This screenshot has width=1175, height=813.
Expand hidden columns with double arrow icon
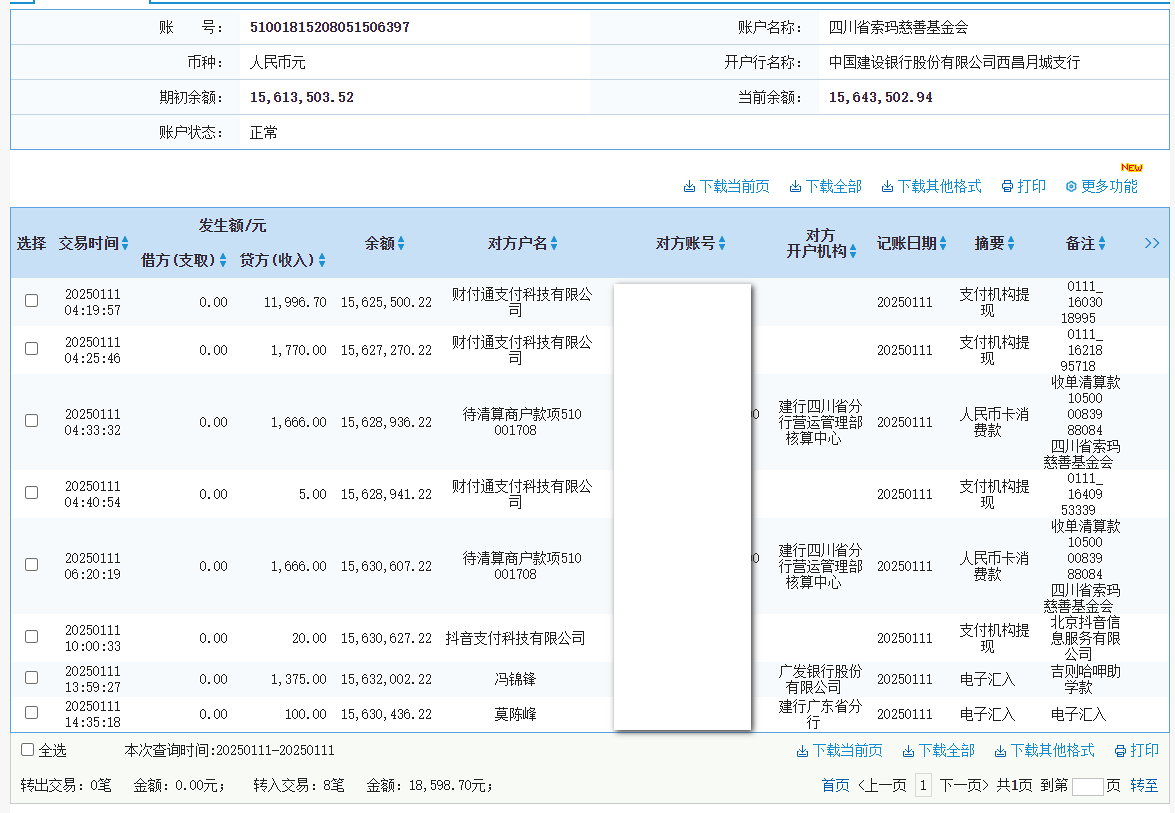pos(1152,243)
